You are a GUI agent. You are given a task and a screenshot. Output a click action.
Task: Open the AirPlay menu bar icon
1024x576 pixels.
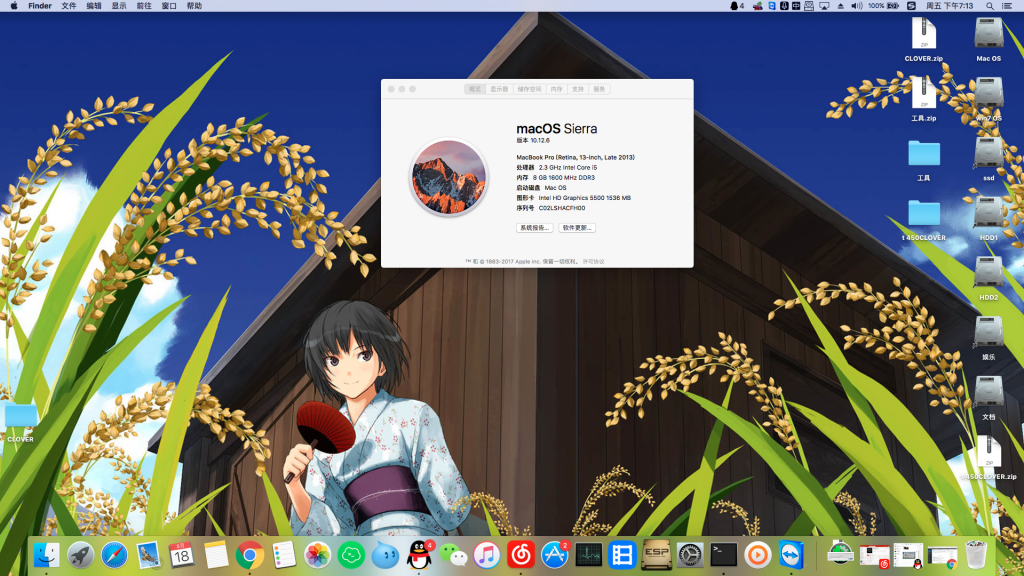(824, 6)
